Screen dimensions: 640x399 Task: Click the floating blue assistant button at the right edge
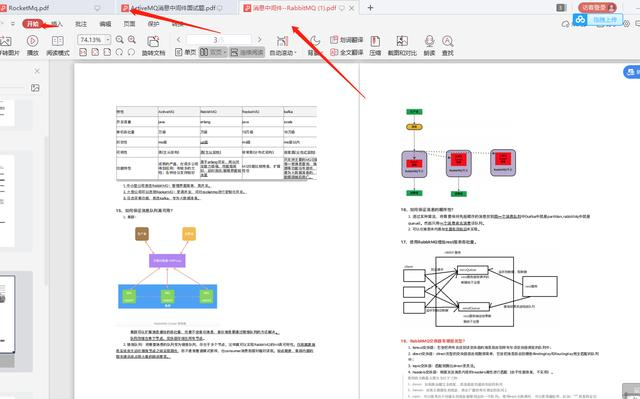[x=632, y=72]
